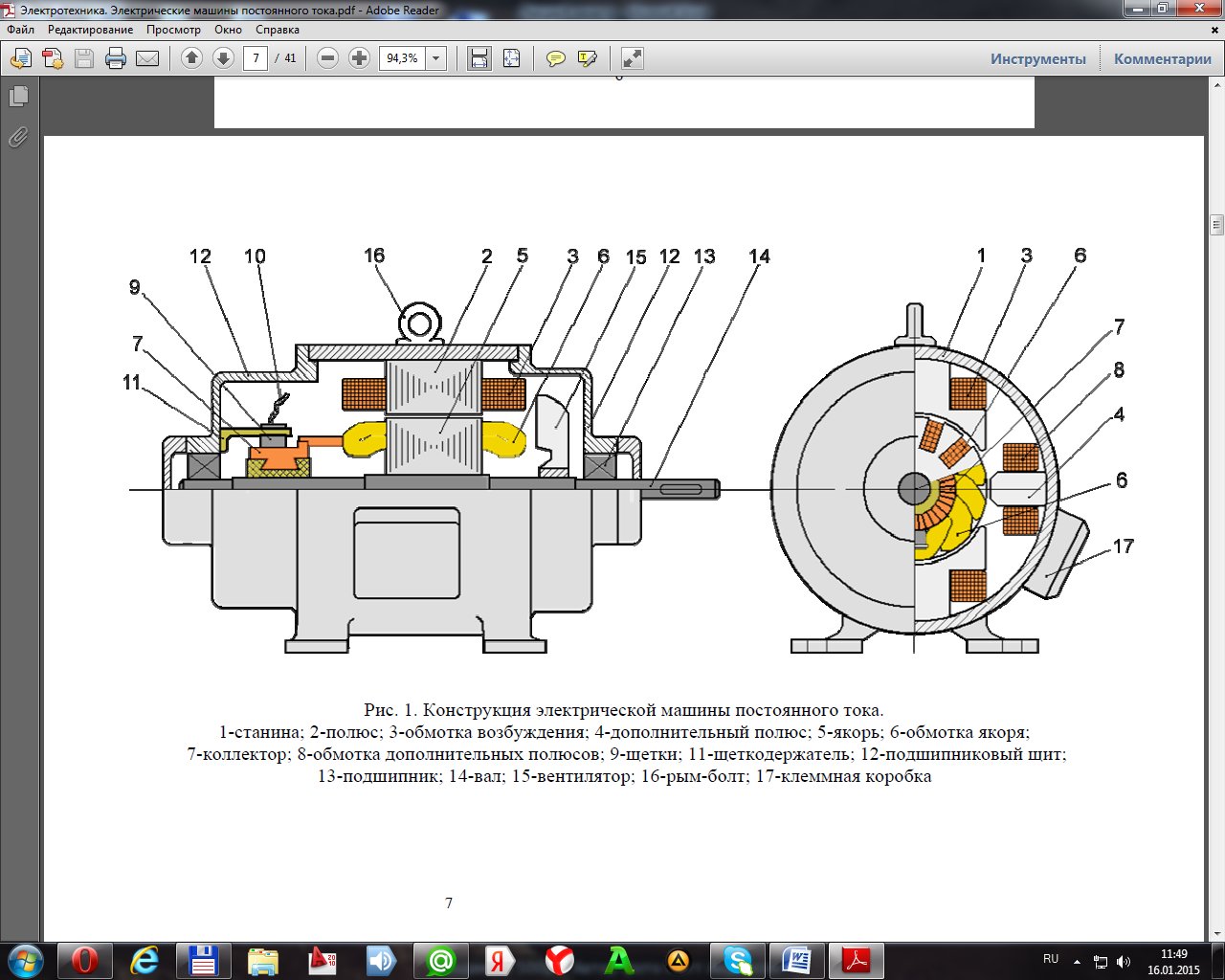Select the highlight text tool
This screenshot has height=980, width=1225.
(x=587, y=58)
